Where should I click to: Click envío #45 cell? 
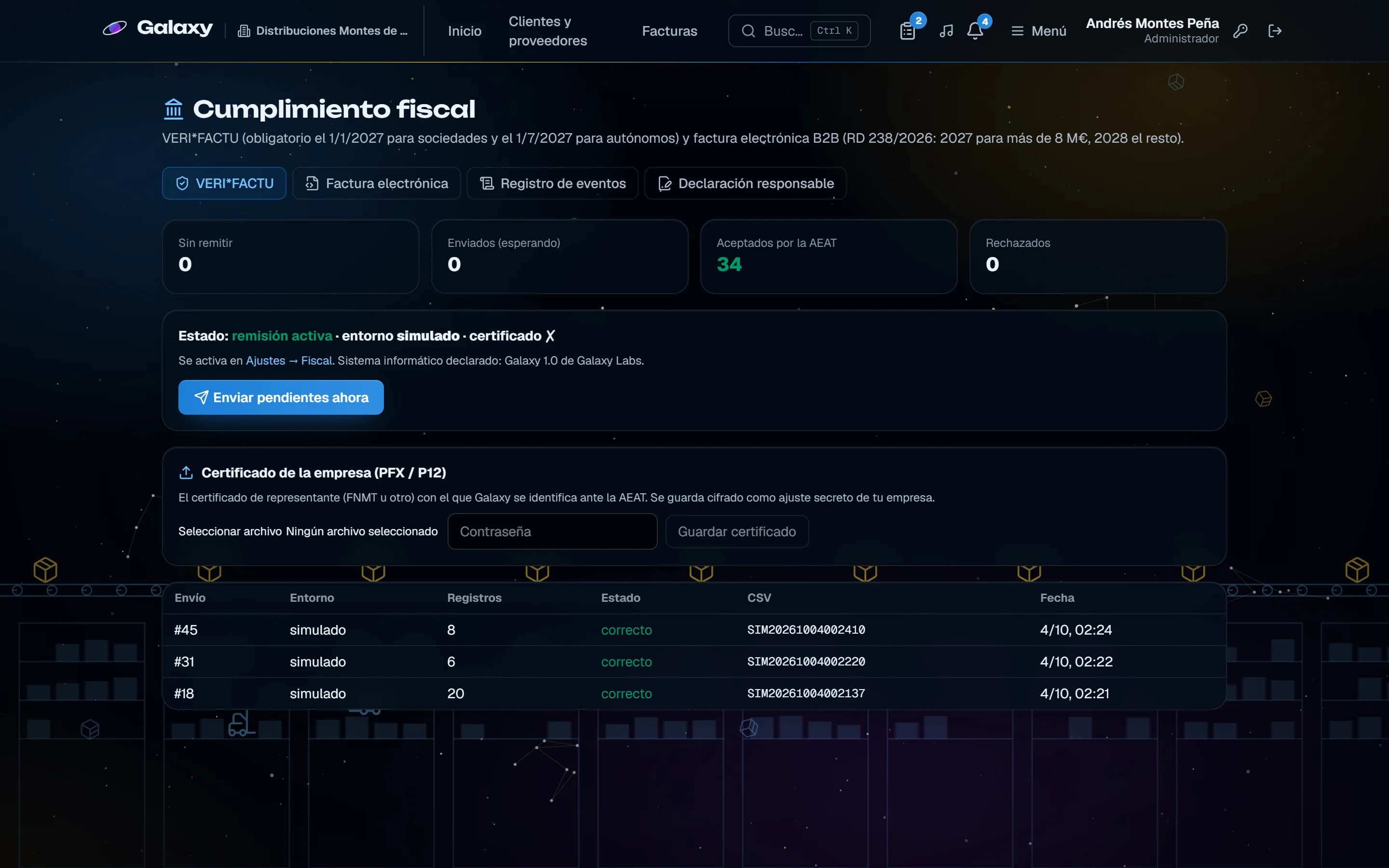(186, 630)
